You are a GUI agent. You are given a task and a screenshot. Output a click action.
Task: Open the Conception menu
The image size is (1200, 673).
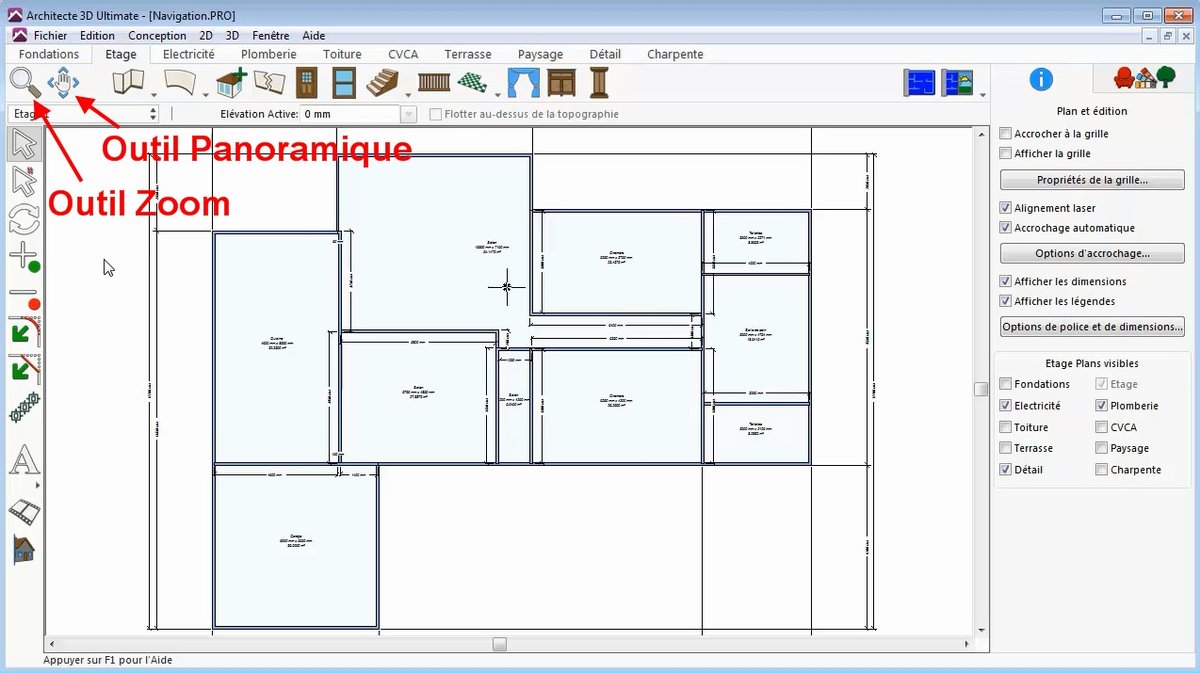point(157,35)
